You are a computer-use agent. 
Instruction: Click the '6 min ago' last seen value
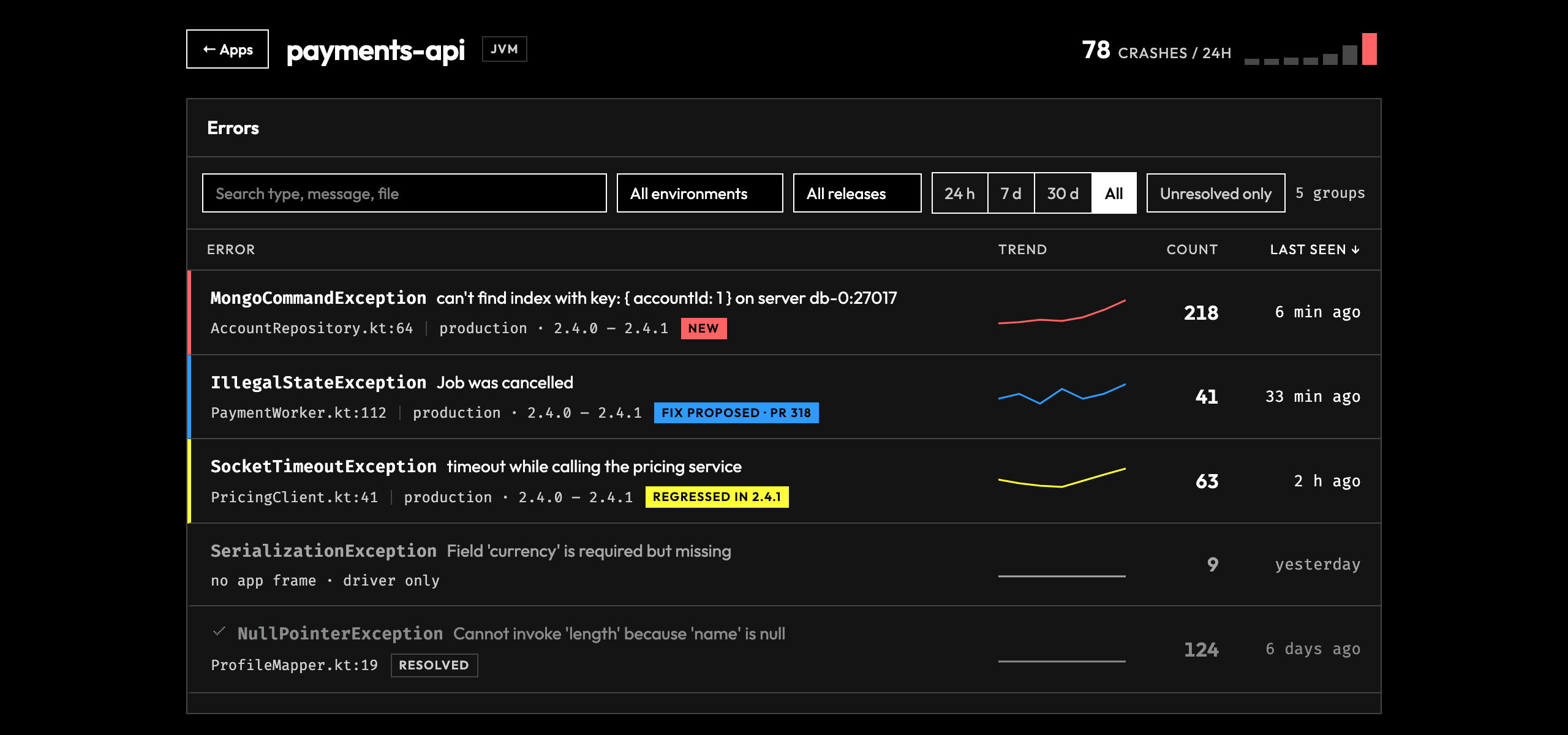(1317, 312)
